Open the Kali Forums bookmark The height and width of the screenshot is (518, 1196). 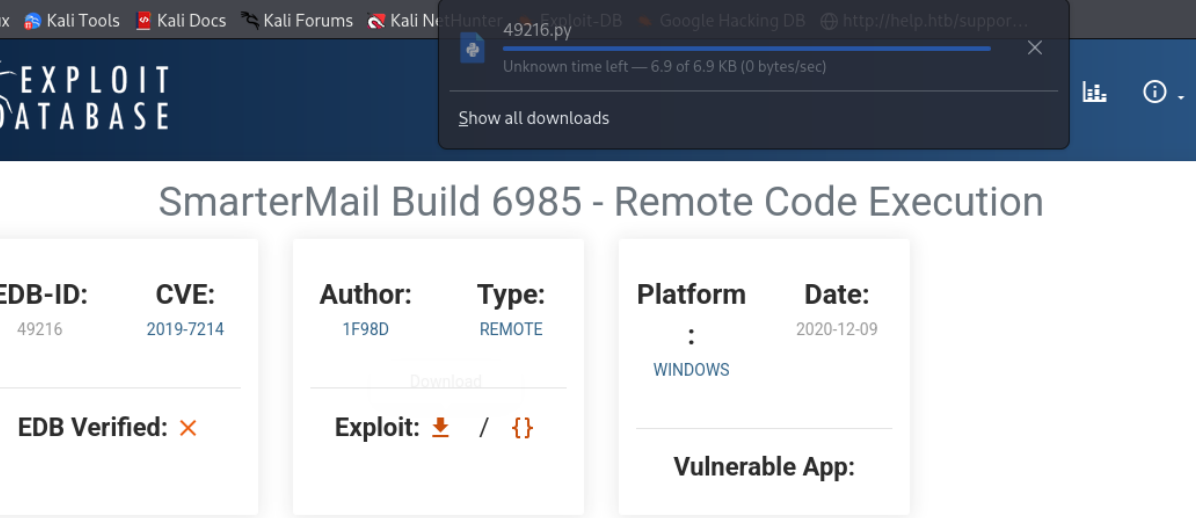click(297, 20)
